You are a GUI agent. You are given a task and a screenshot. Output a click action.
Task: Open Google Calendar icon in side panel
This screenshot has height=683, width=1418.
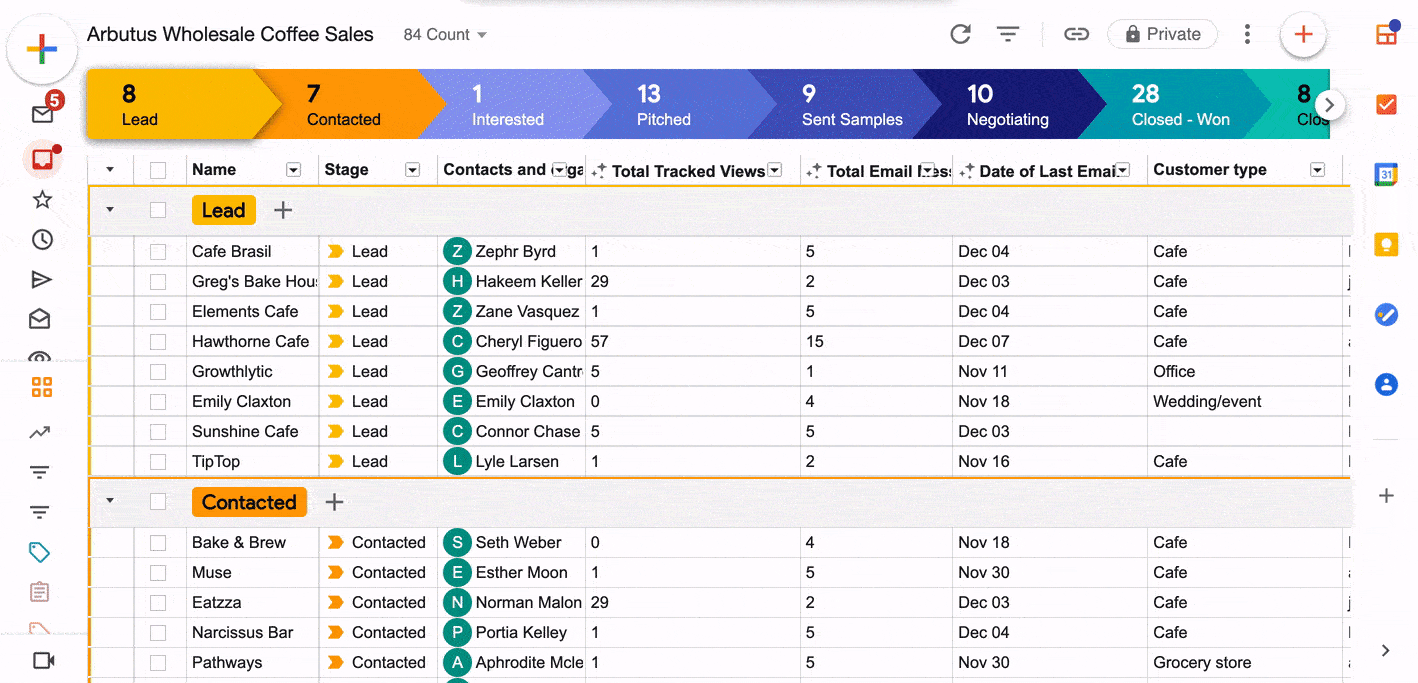pos(1386,174)
